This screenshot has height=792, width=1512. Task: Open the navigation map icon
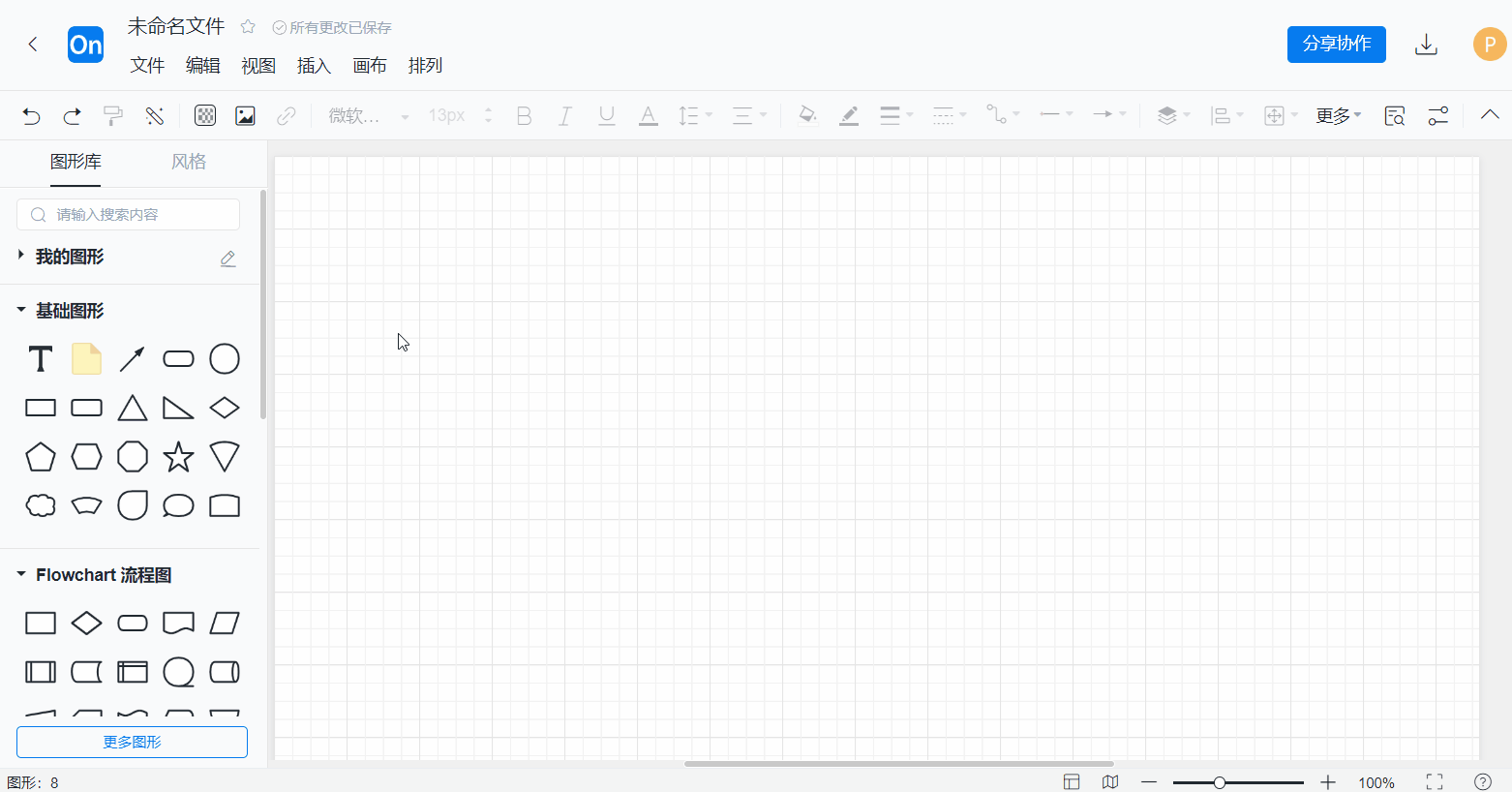(1110, 781)
